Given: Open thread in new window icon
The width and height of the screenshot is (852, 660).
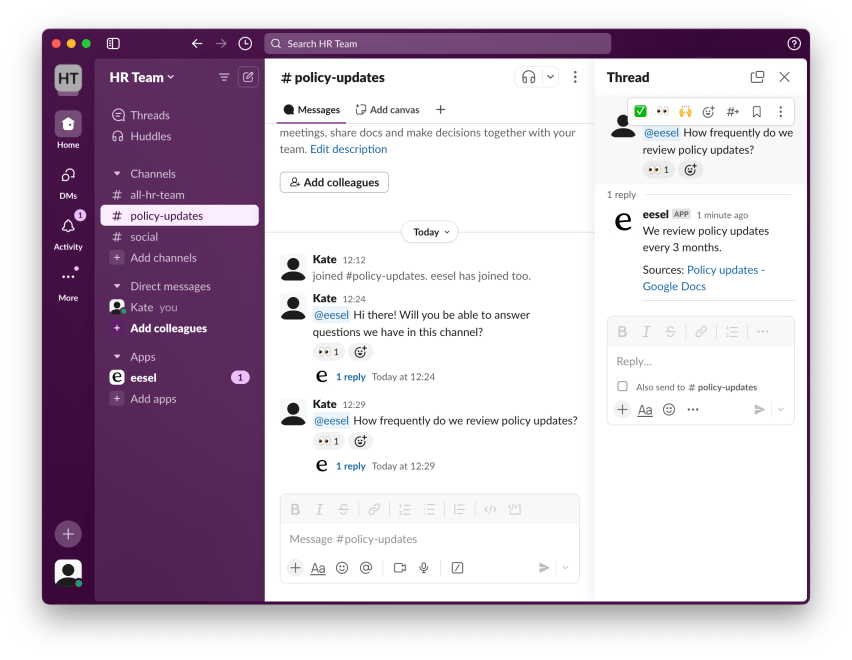Looking at the screenshot, I should click(x=757, y=77).
